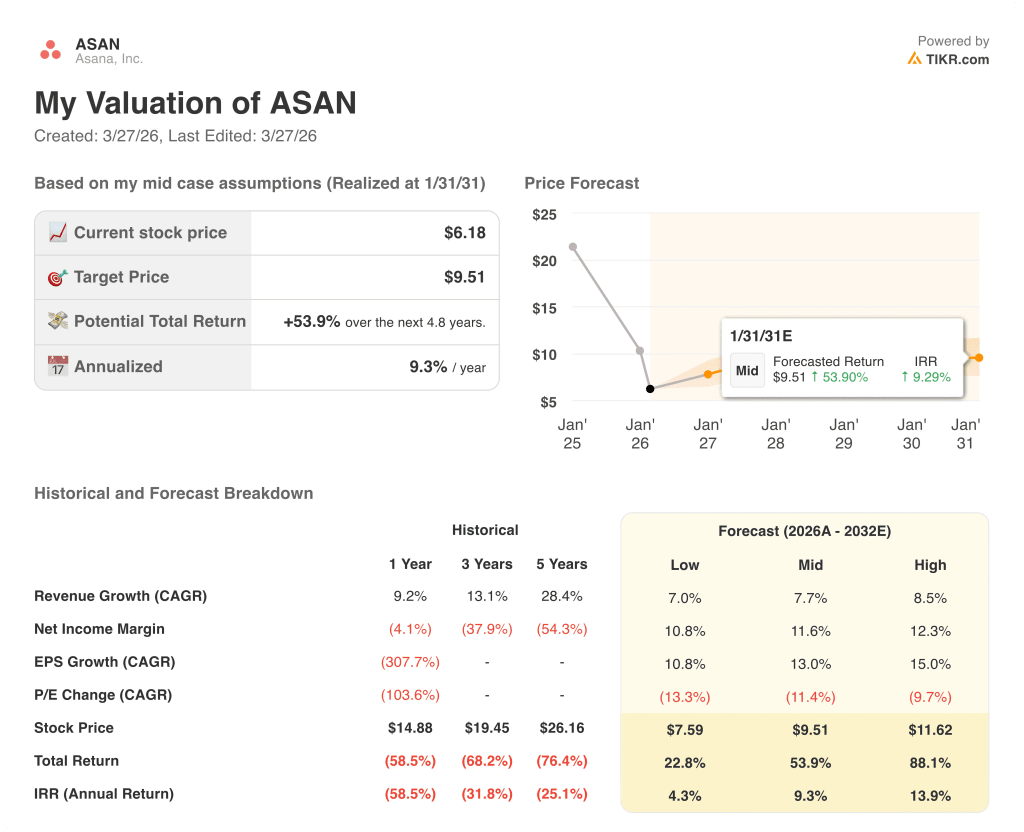Click the Forecast (2026A - 2032E) header

pyautogui.click(x=806, y=530)
